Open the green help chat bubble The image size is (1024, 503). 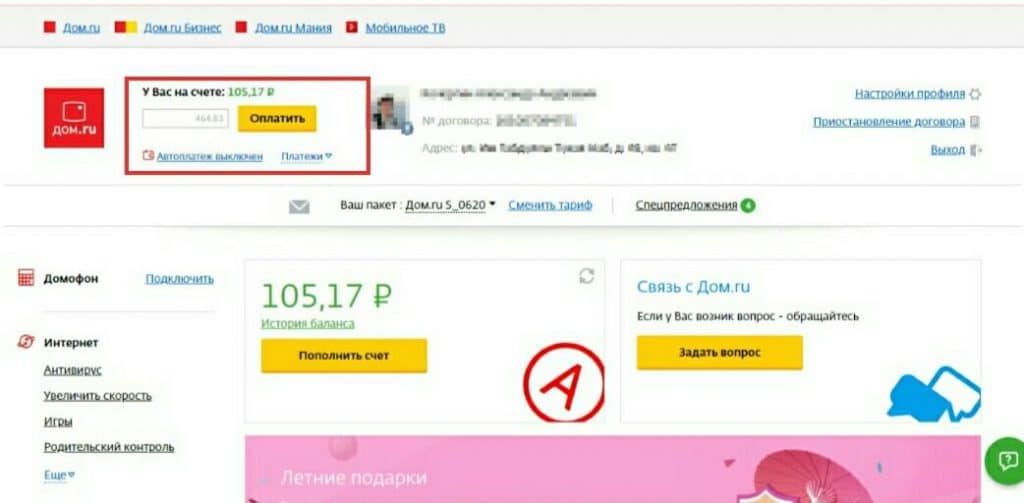click(x=1006, y=461)
